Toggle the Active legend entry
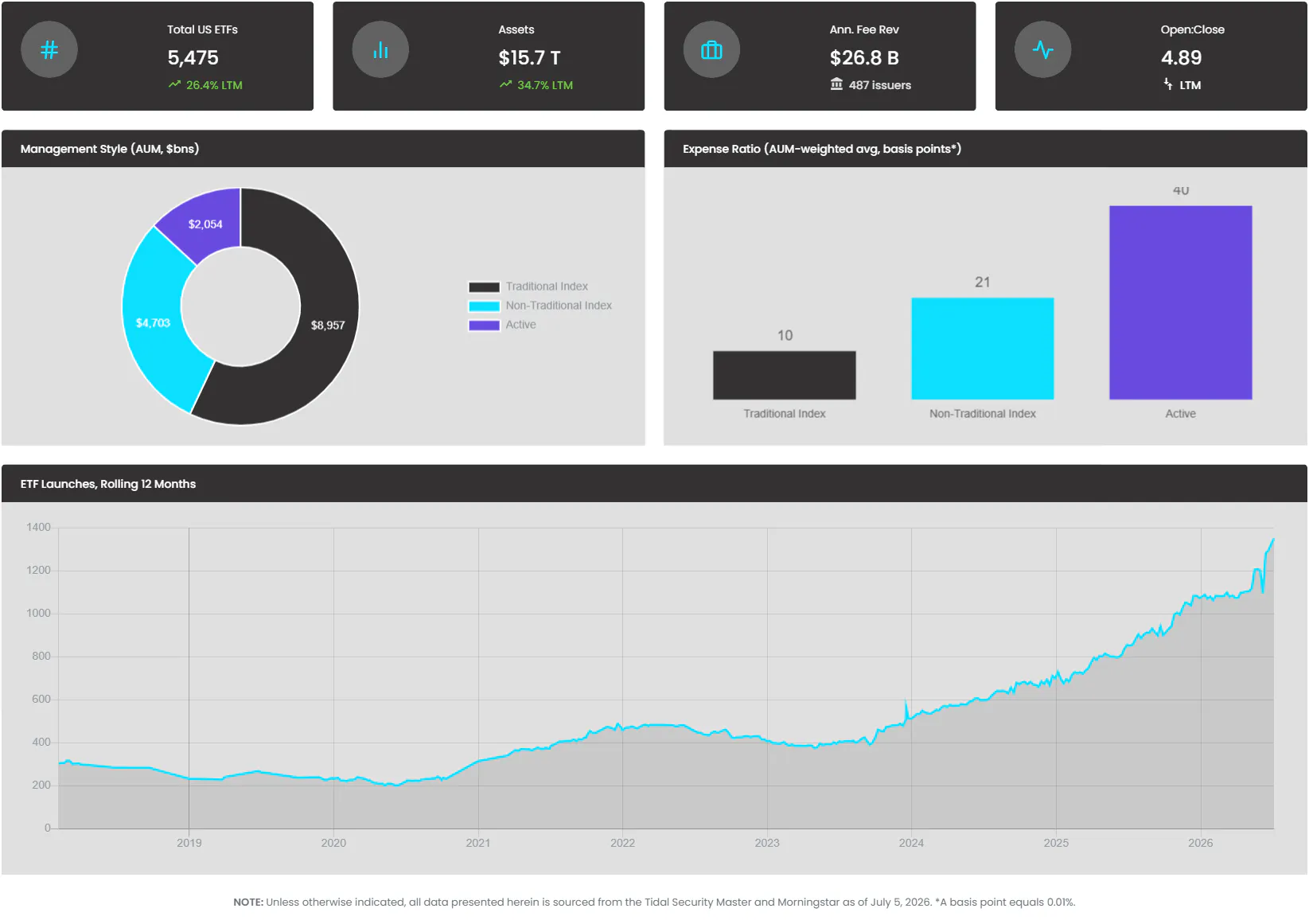The height and width of the screenshot is (924, 1309). (502, 325)
